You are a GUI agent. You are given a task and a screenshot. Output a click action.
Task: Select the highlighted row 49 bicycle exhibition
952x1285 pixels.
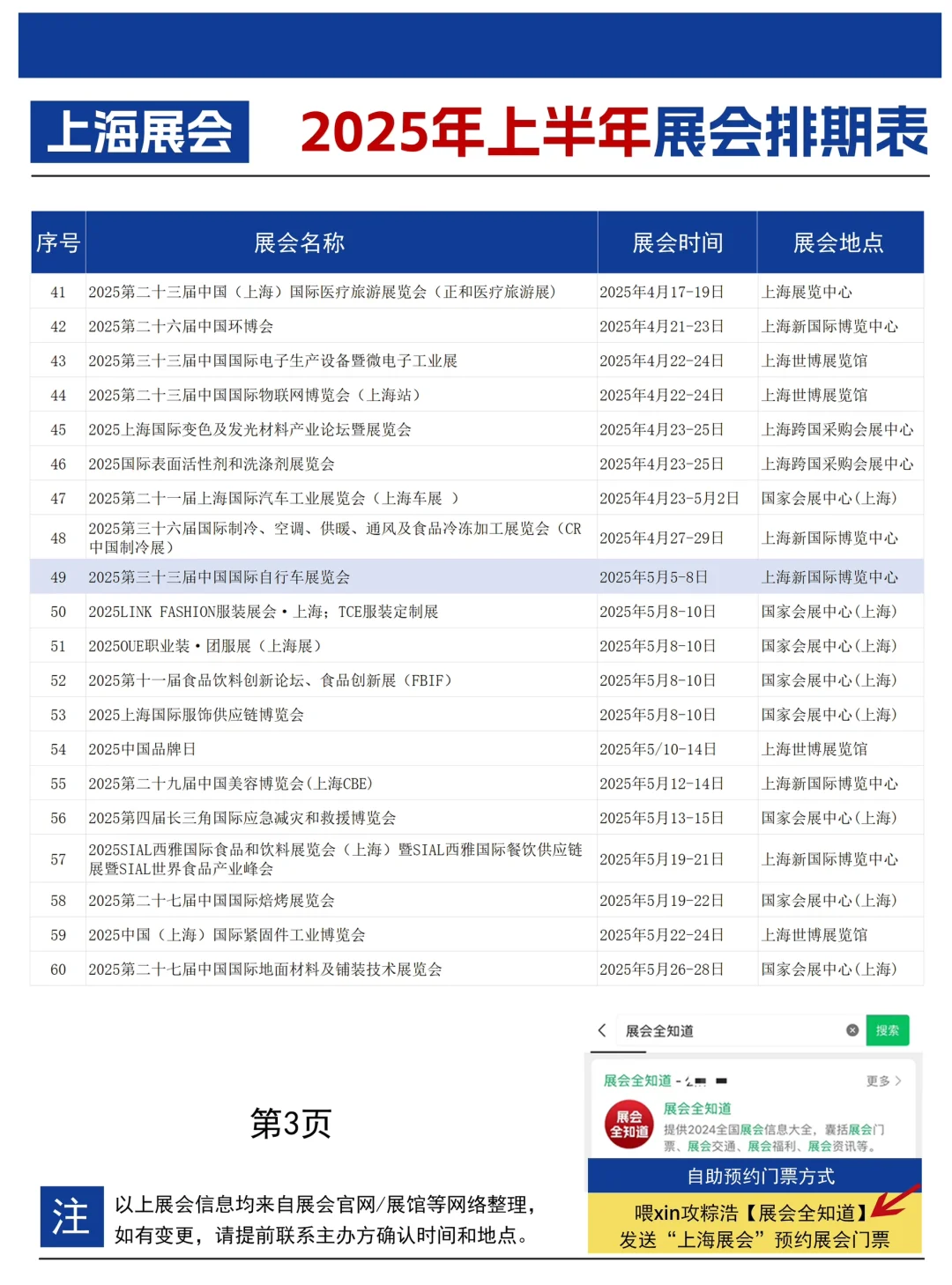click(x=353, y=578)
